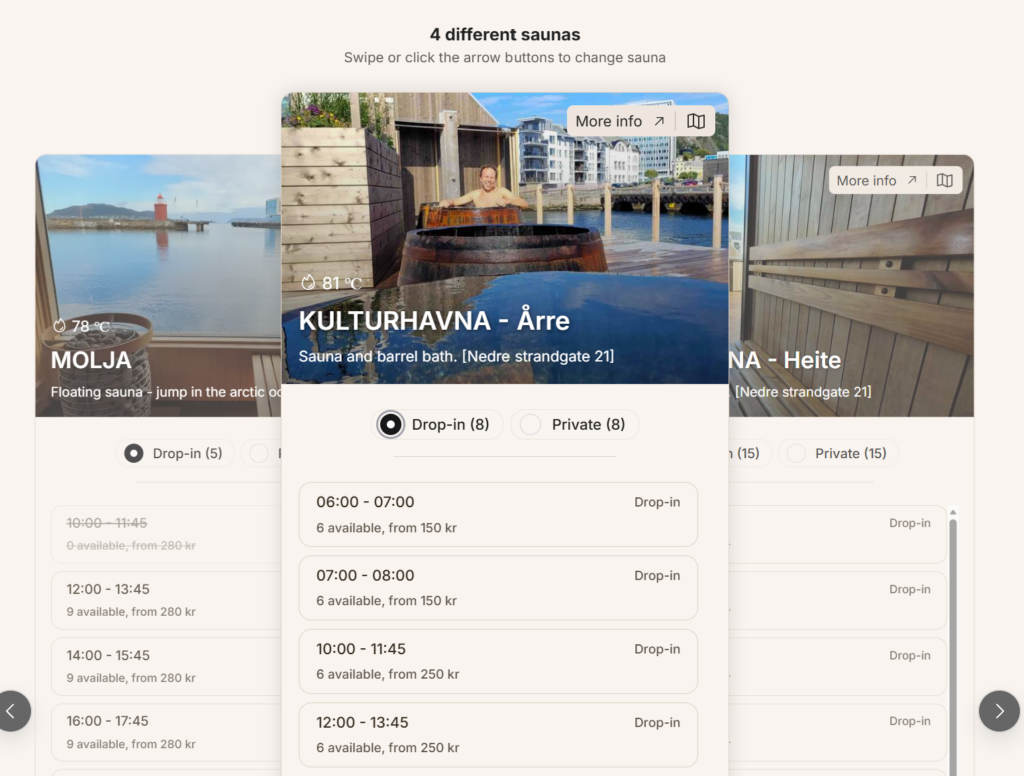Select Drop-in (8) option for Årre
This screenshot has width=1024, height=776.
(x=438, y=425)
